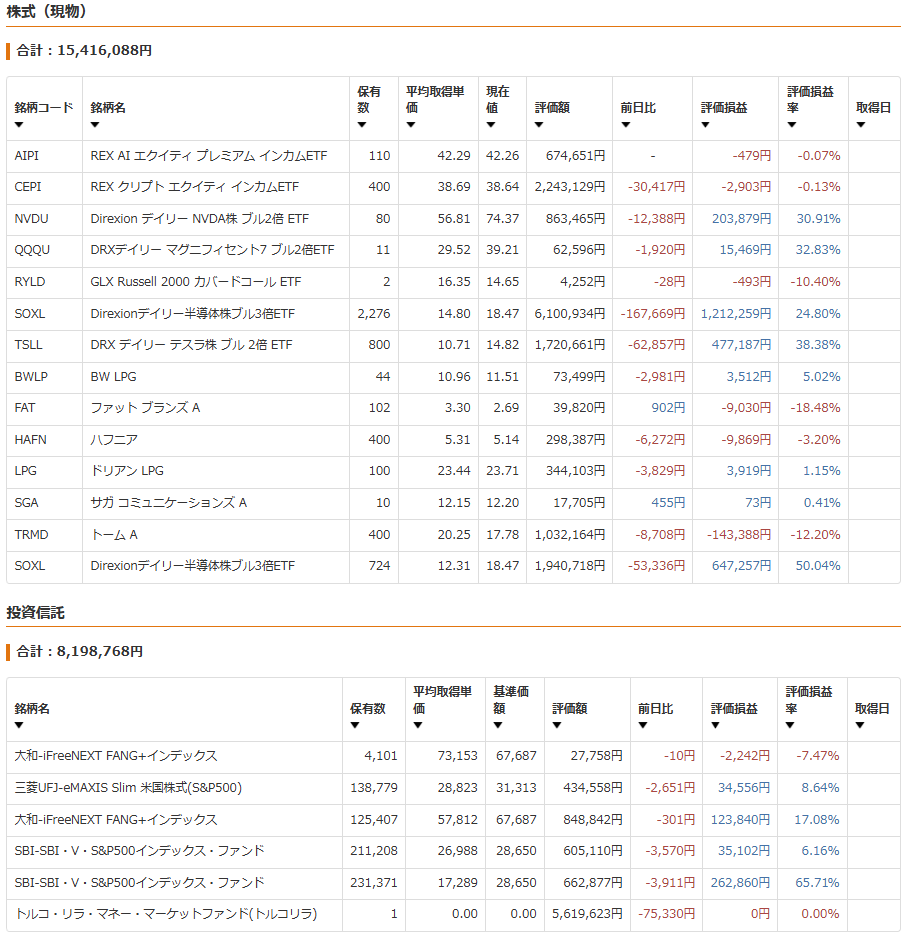
Task: Select the 50.04% return cell
Action: [x=817, y=565]
